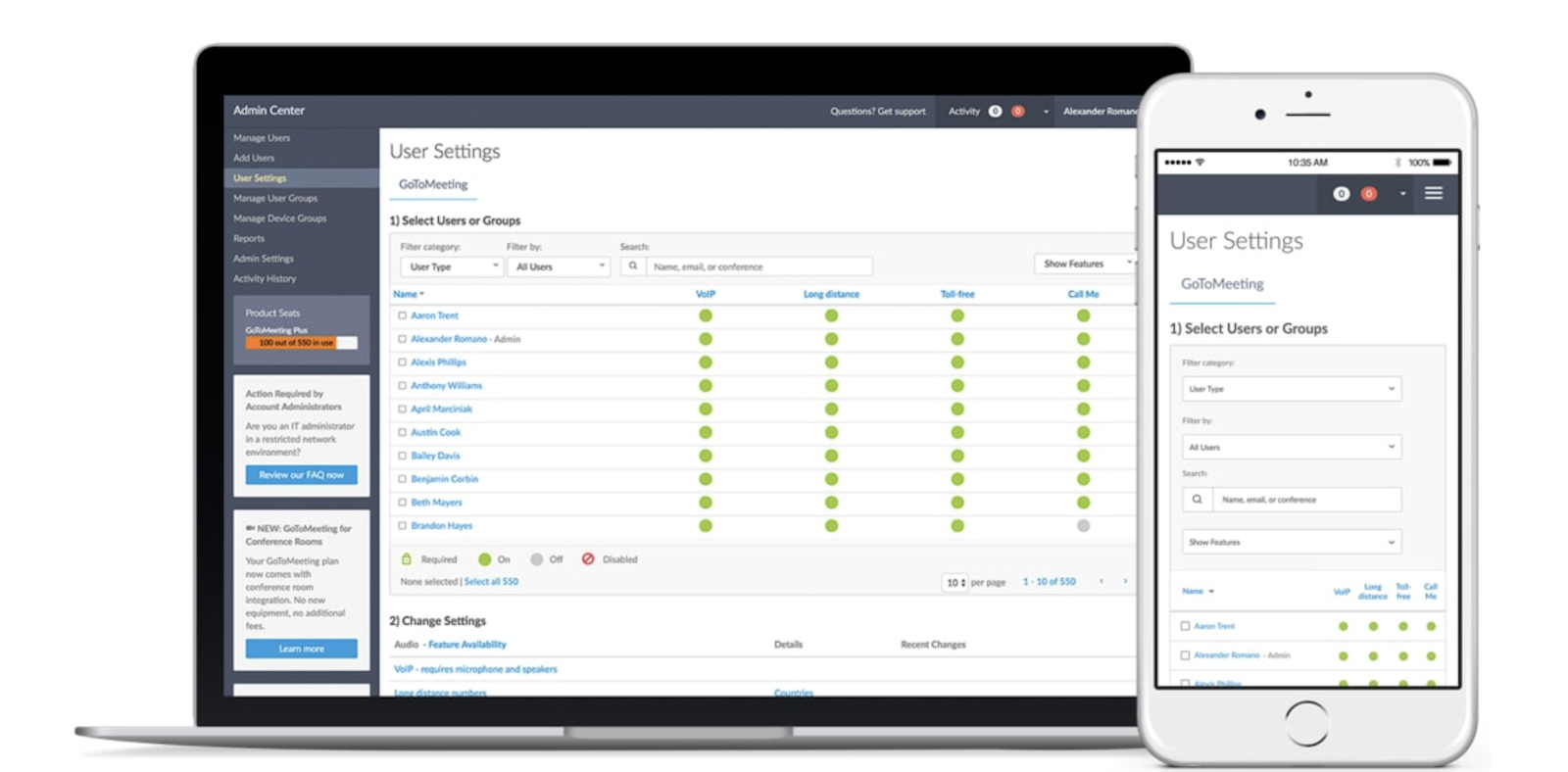Click the green Required lock legend icon

(x=407, y=559)
